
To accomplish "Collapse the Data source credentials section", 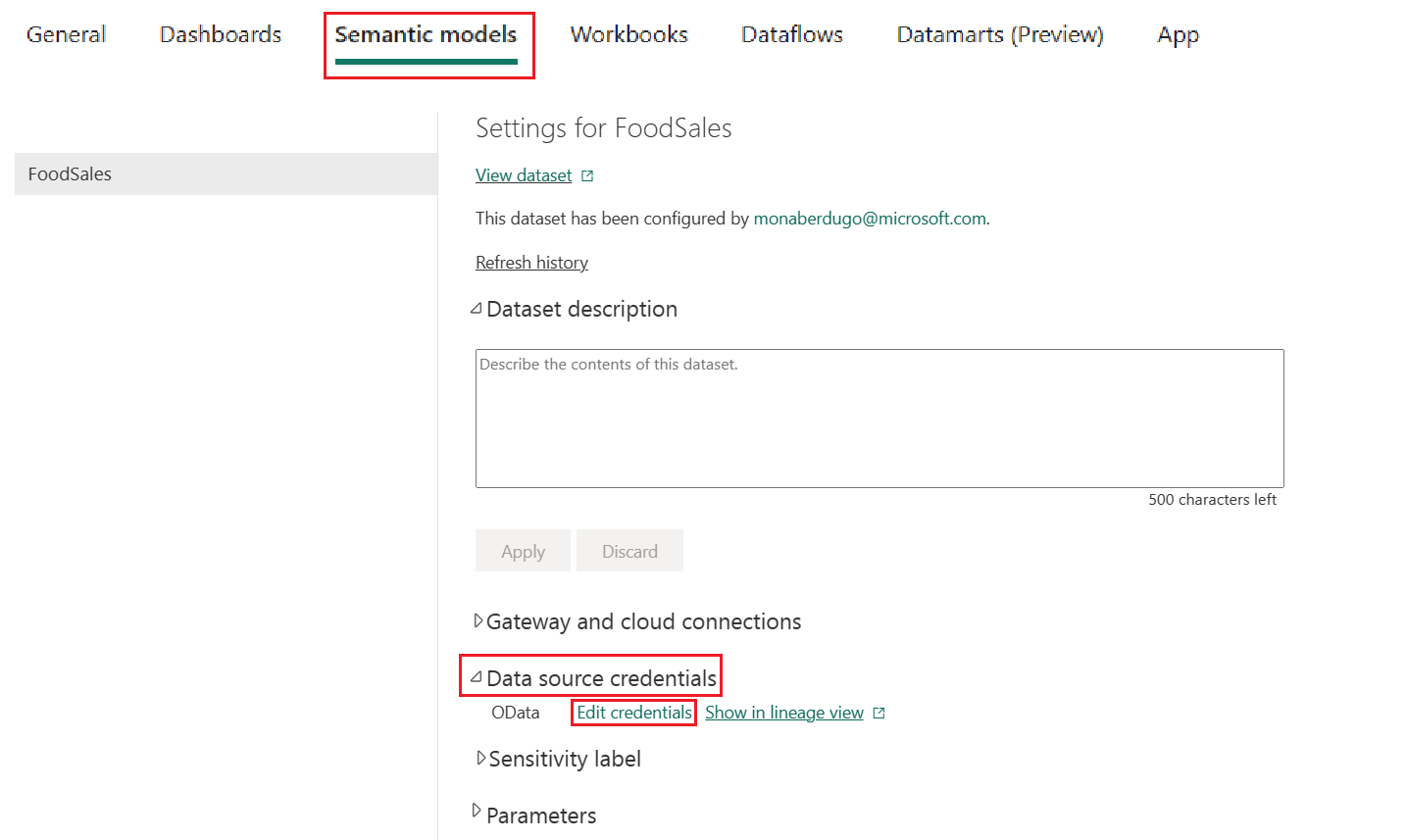I will pyautogui.click(x=476, y=675).
